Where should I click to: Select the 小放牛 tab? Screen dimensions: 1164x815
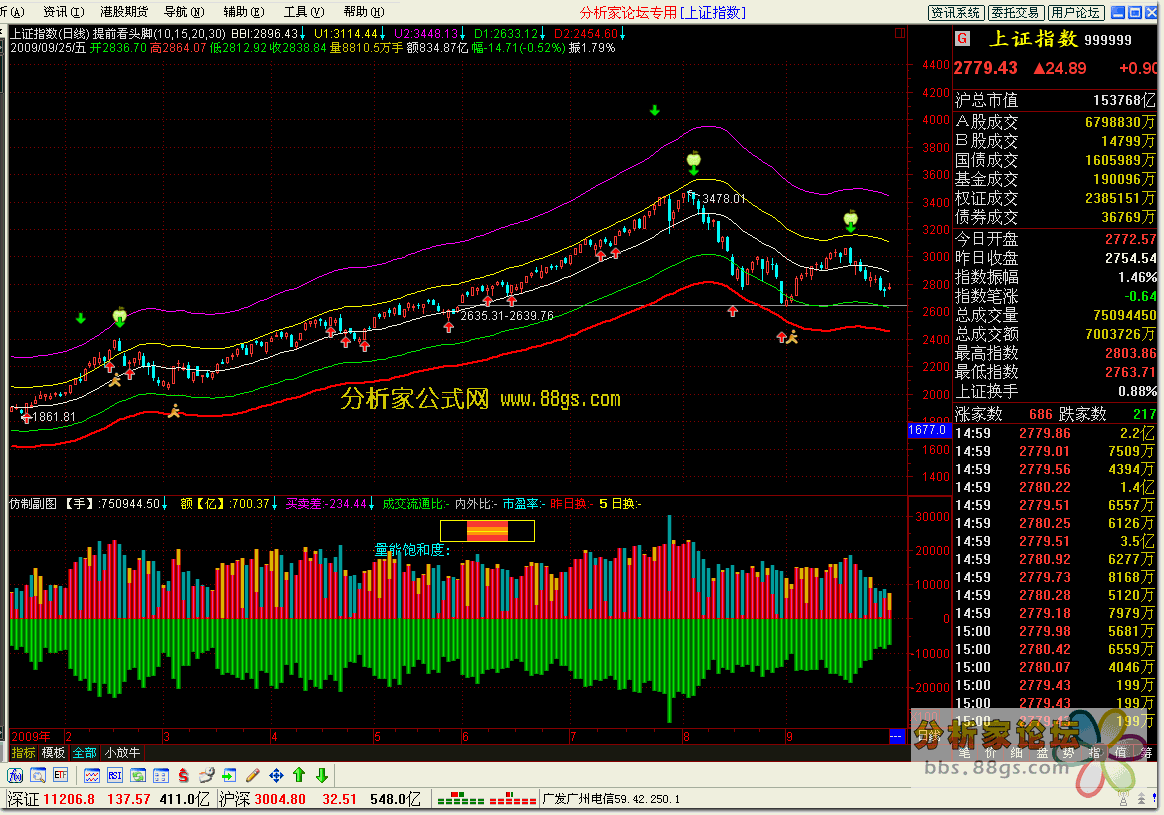[x=122, y=753]
